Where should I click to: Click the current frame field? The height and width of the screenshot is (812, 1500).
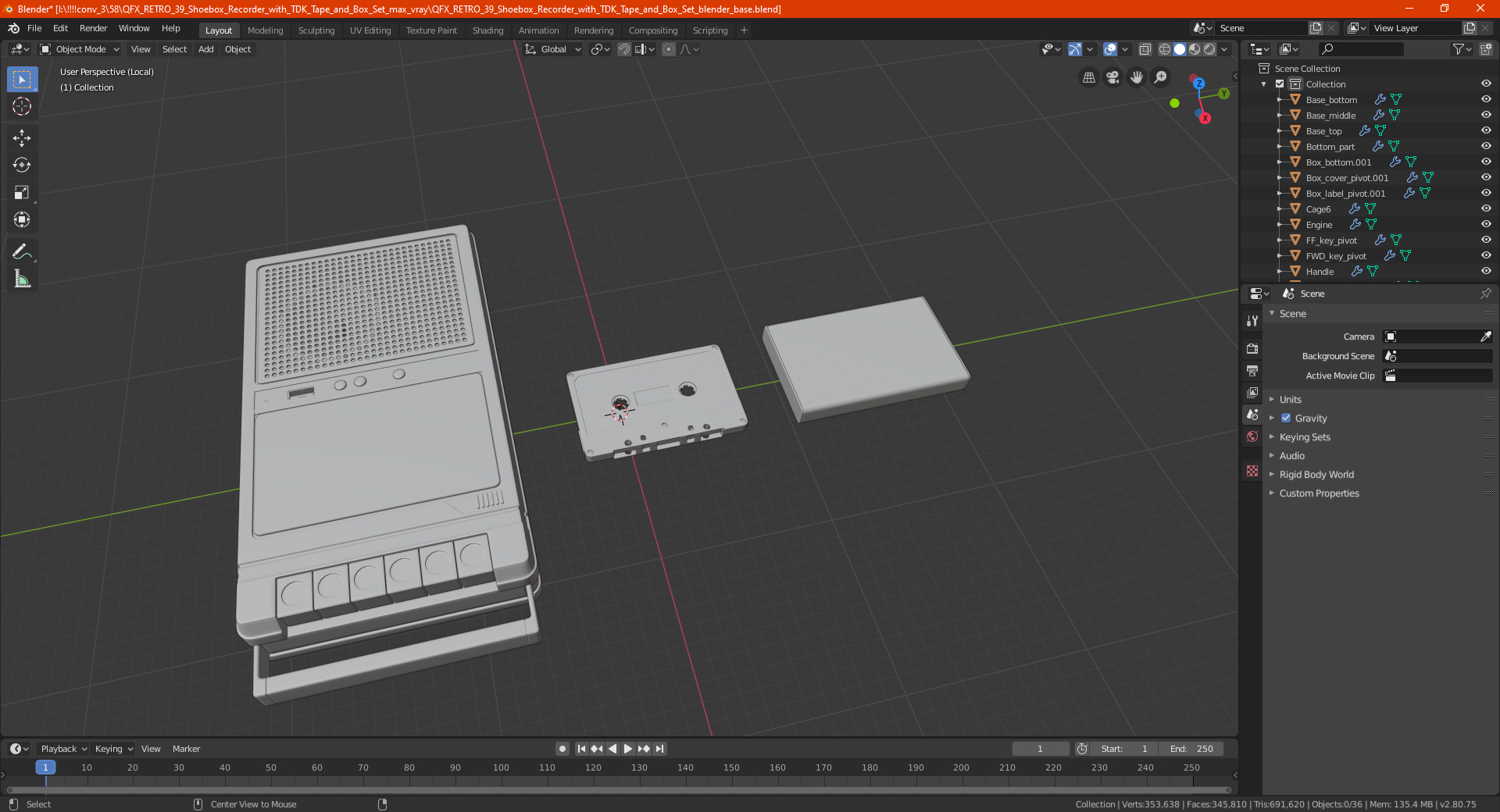point(1041,749)
